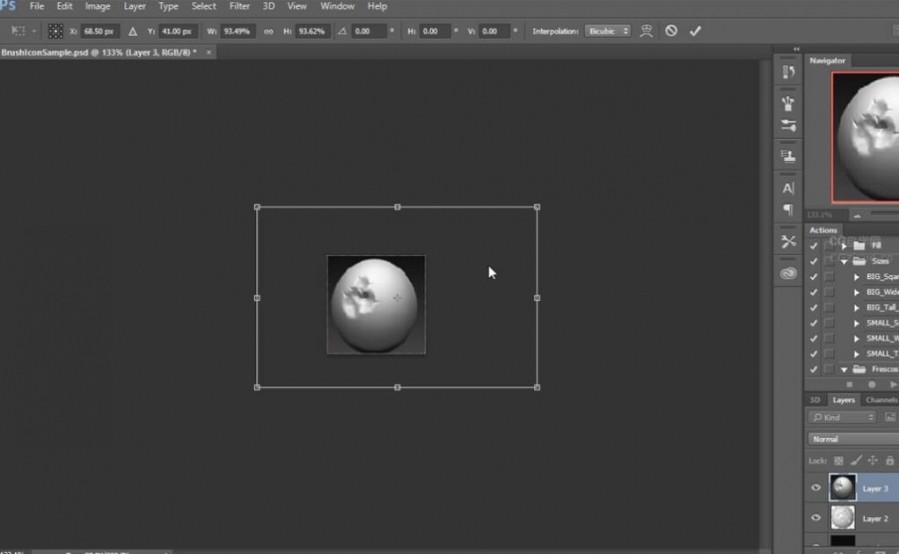Viewport: 899px width, 554px height.
Task: Switch to the Channels tab
Action: [881, 400]
